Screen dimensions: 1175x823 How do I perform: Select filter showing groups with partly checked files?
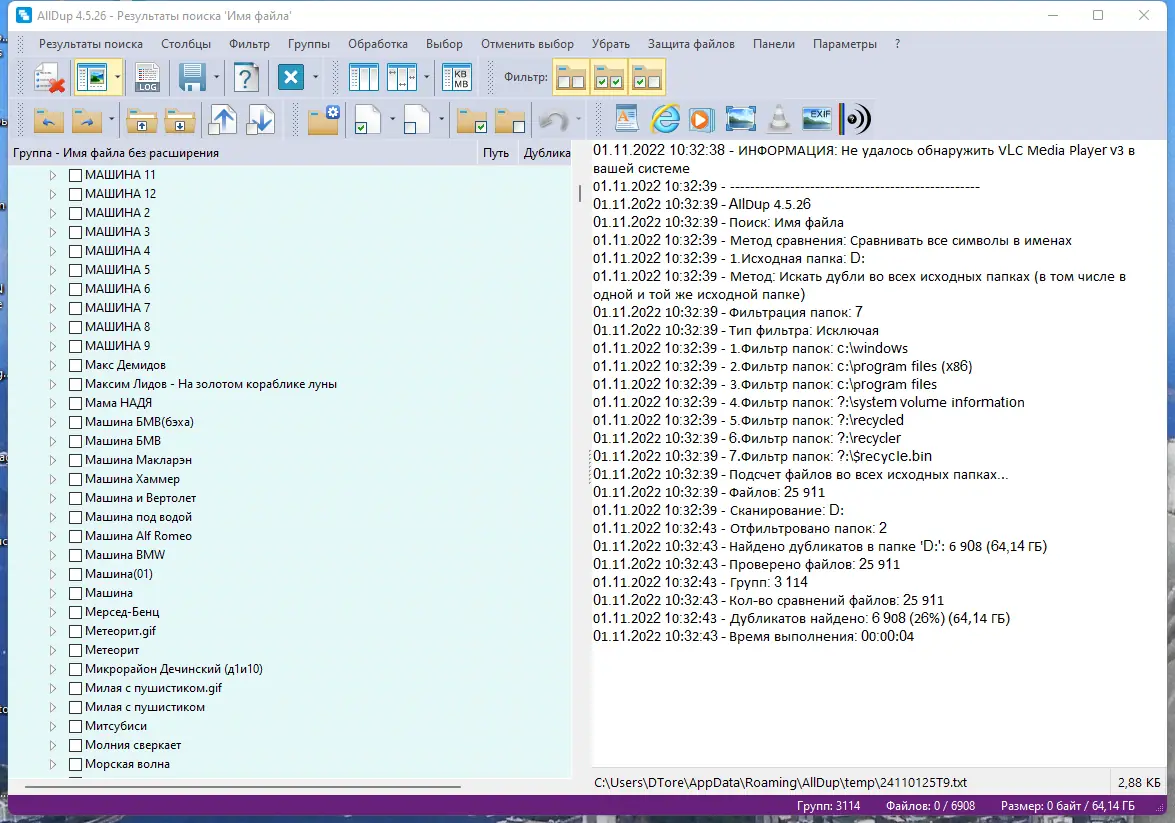[646, 77]
